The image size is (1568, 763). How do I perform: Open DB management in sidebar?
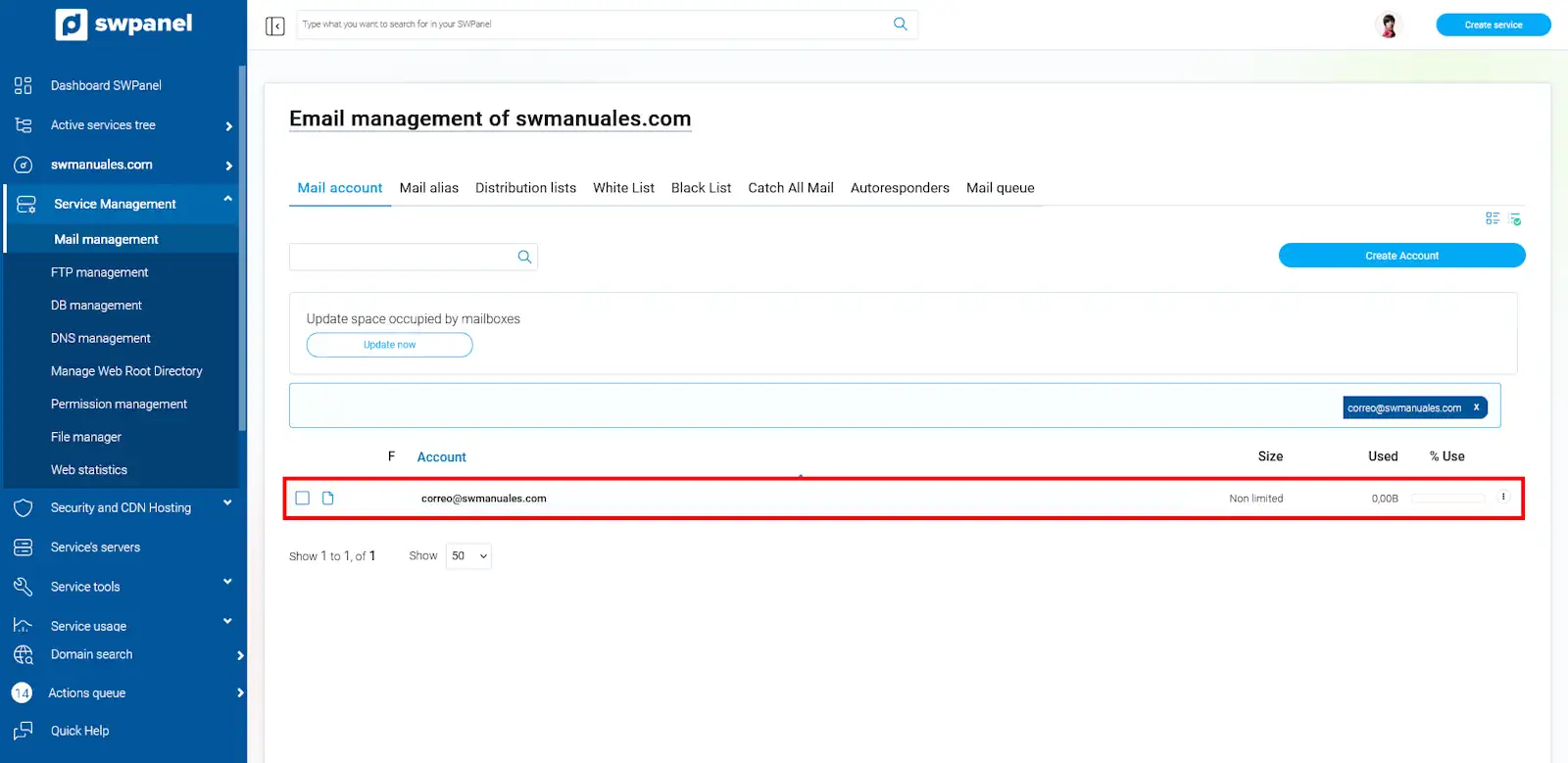coord(96,306)
